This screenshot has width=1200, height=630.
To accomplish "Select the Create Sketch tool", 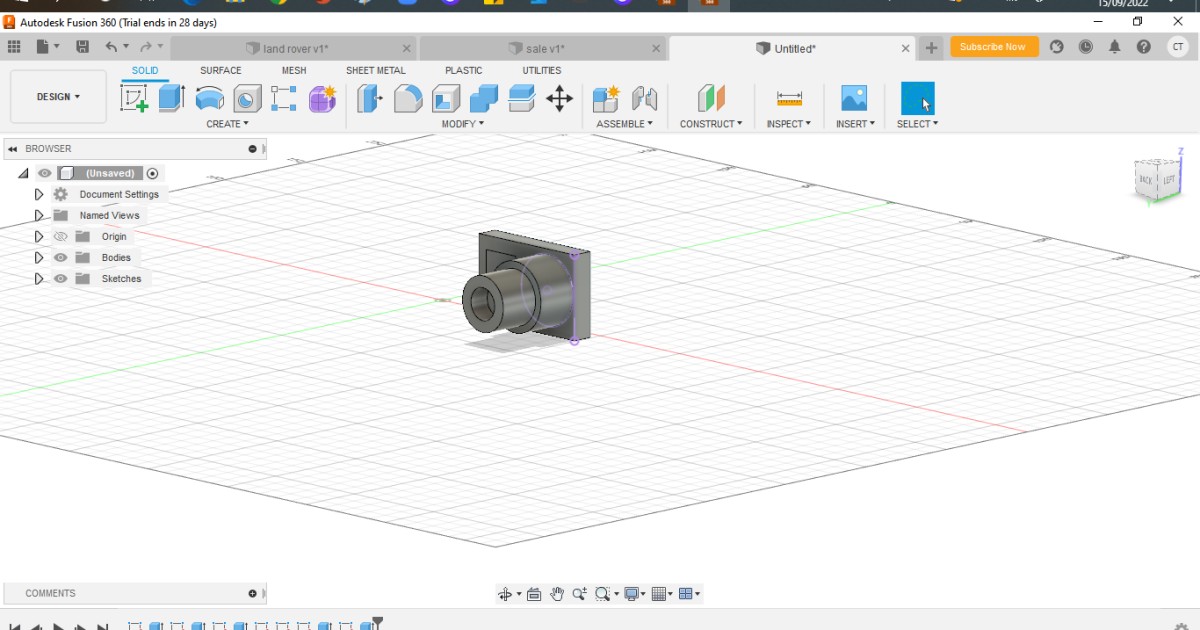I will pyautogui.click(x=135, y=97).
